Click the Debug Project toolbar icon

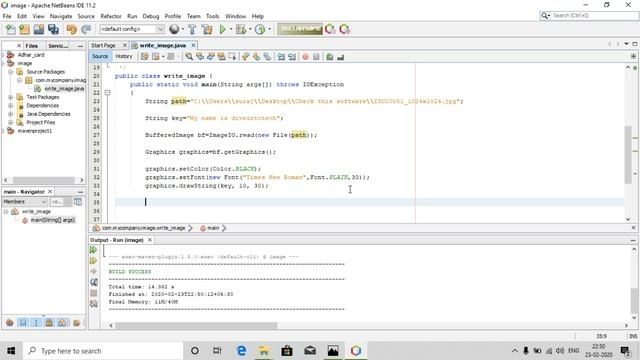241,29
